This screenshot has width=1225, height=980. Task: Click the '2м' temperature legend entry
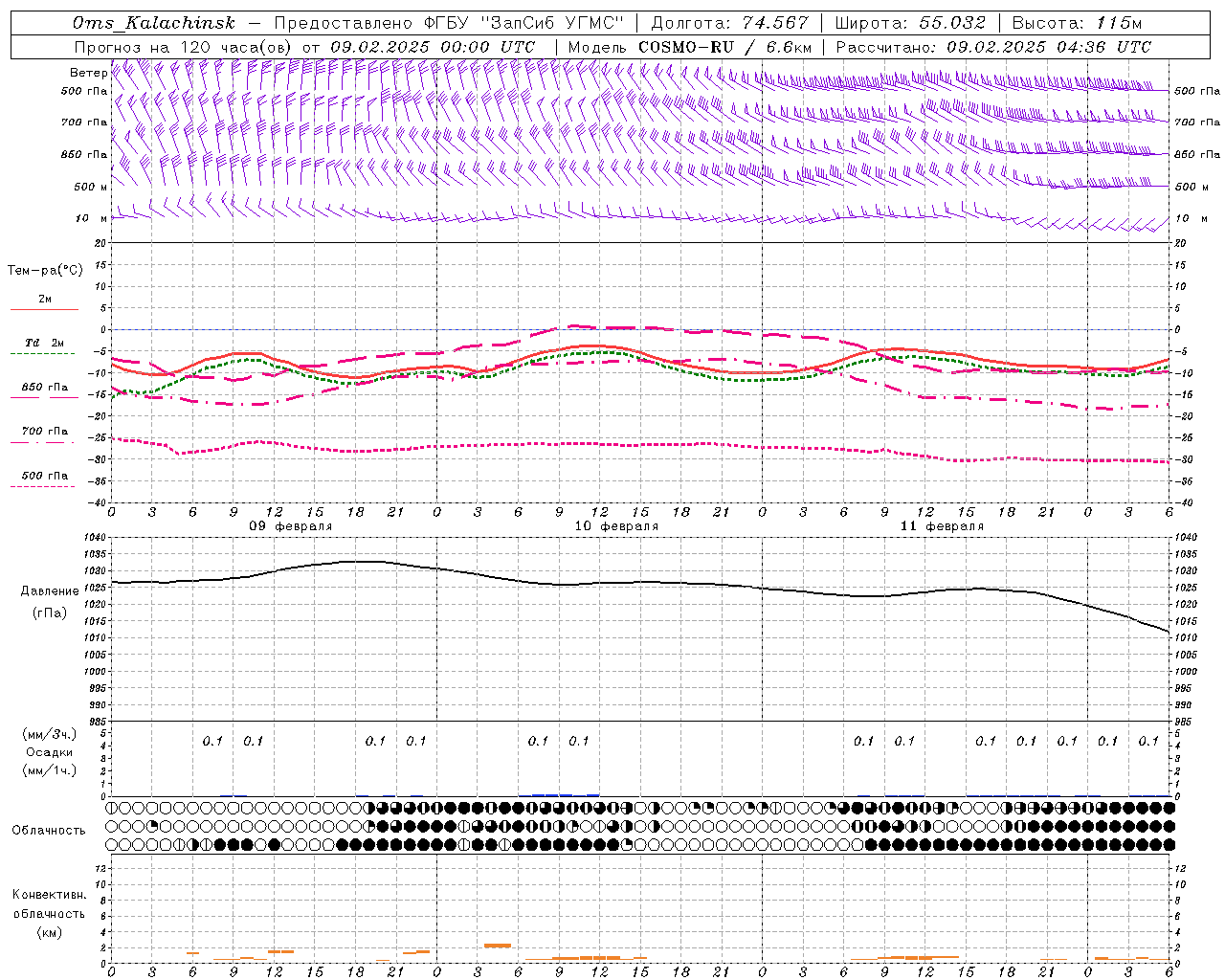click(45, 300)
